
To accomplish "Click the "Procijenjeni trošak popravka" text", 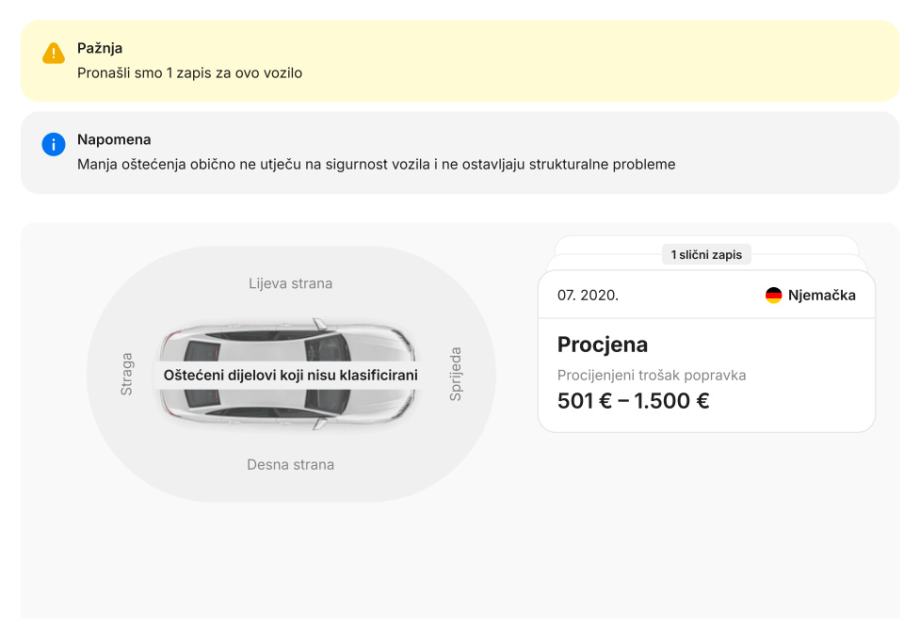I will [x=651, y=375].
